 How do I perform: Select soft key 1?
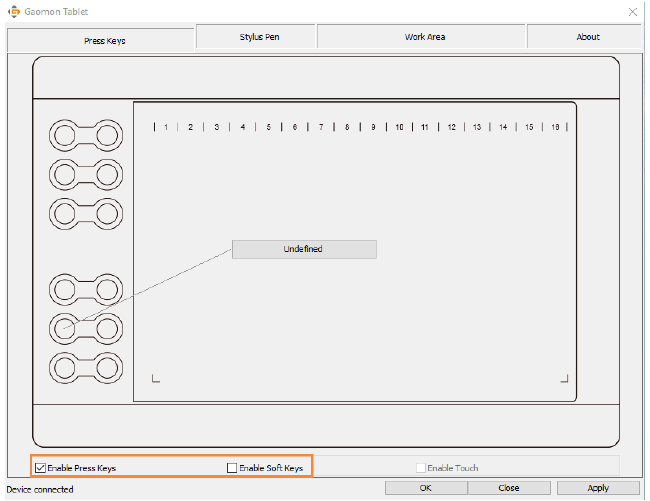tap(166, 127)
